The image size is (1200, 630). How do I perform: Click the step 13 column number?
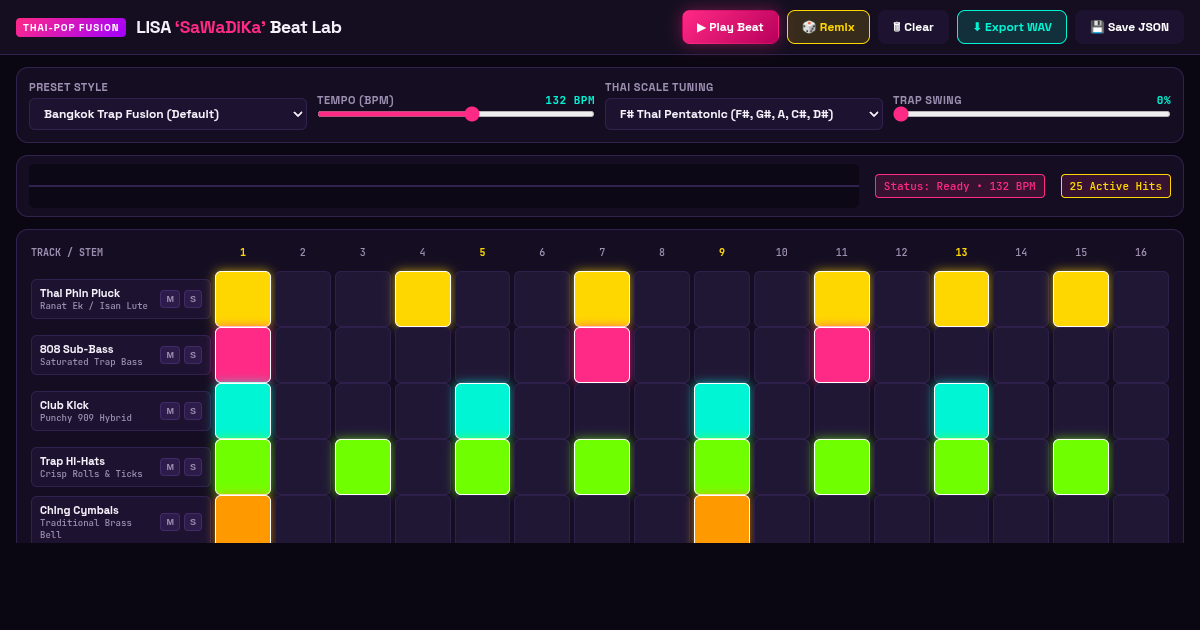point(961,252)
